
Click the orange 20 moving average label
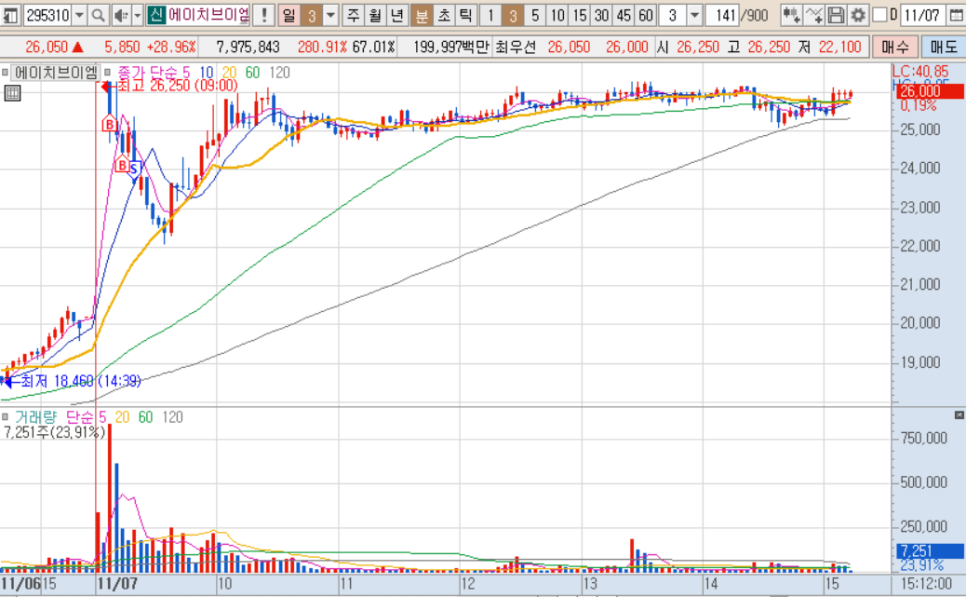[x=229, y=73]
